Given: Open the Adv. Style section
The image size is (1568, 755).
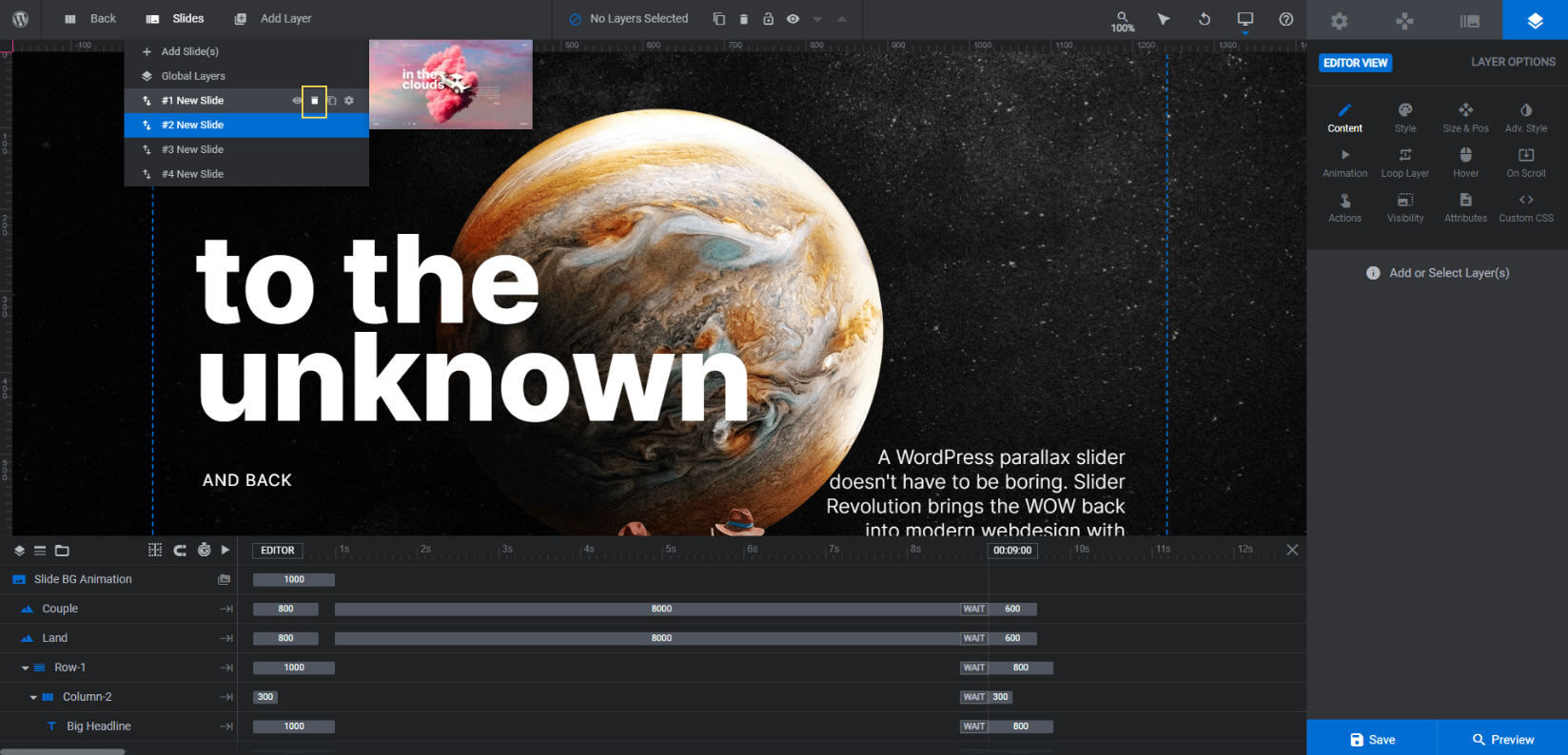Looking at the screenshot, I should click(x=1526, y=118).
